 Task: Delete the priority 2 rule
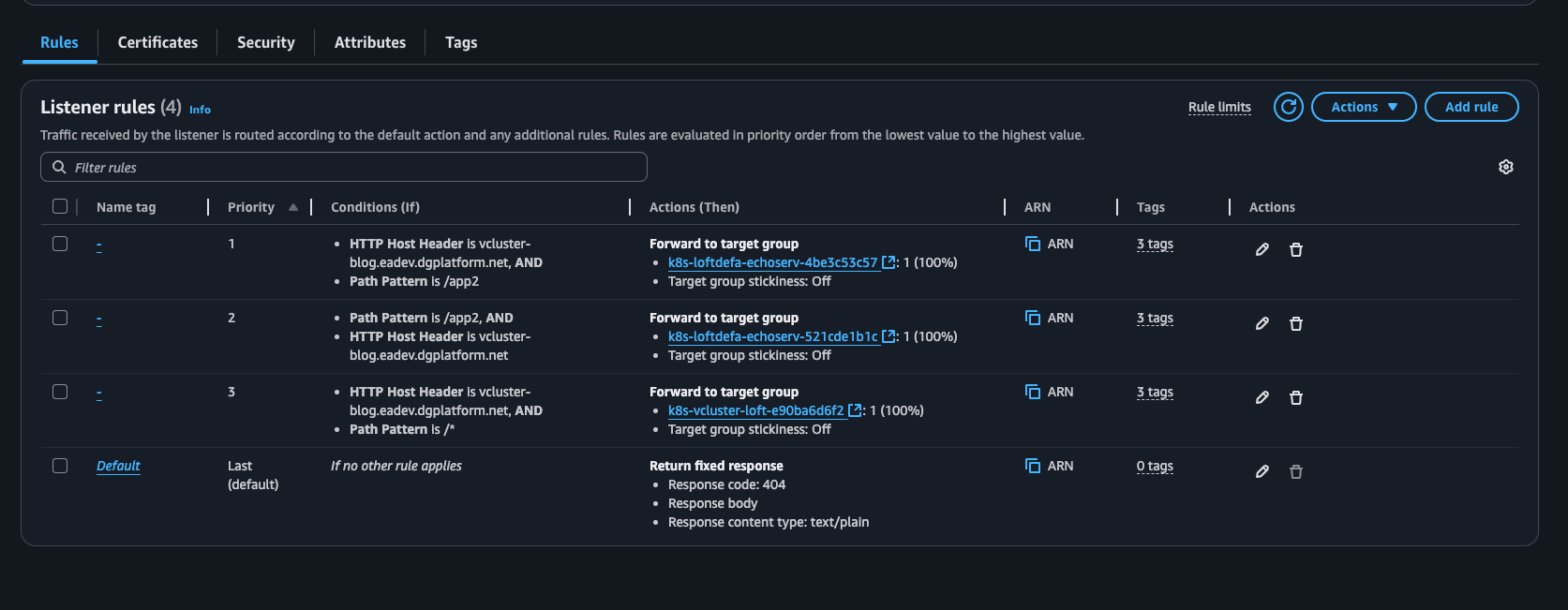[x=1295, y=323]
